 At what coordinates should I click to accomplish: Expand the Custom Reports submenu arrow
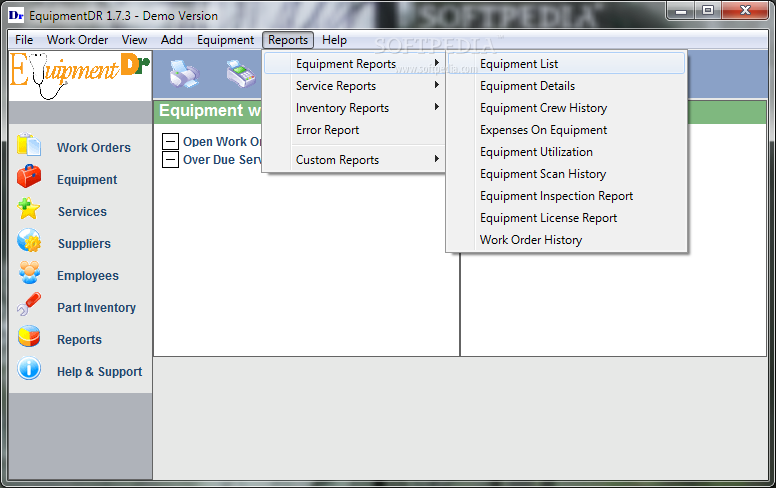(x=436, y=158)
